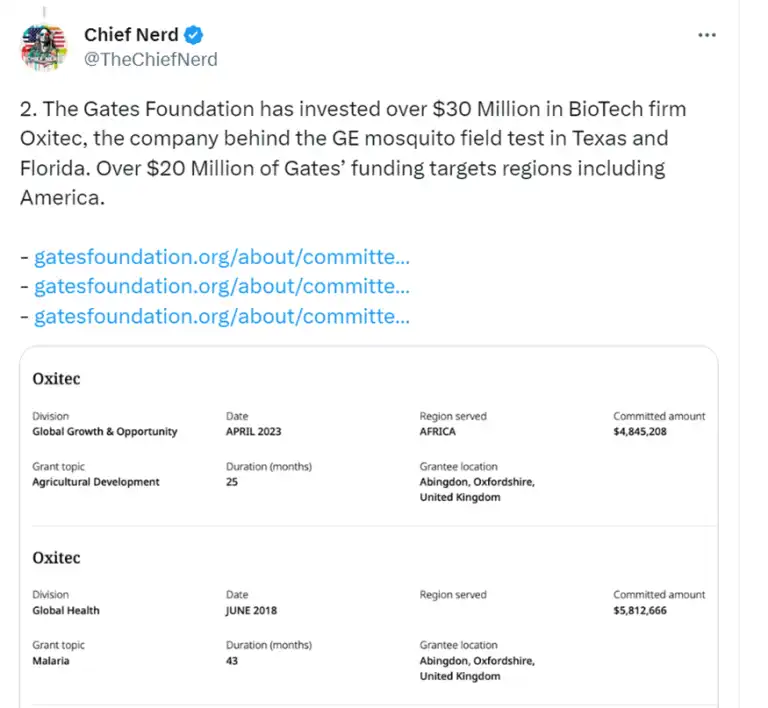
Task: Select the Oxitec heading of the June 2018 grant
Action: [x=56, y=557]
